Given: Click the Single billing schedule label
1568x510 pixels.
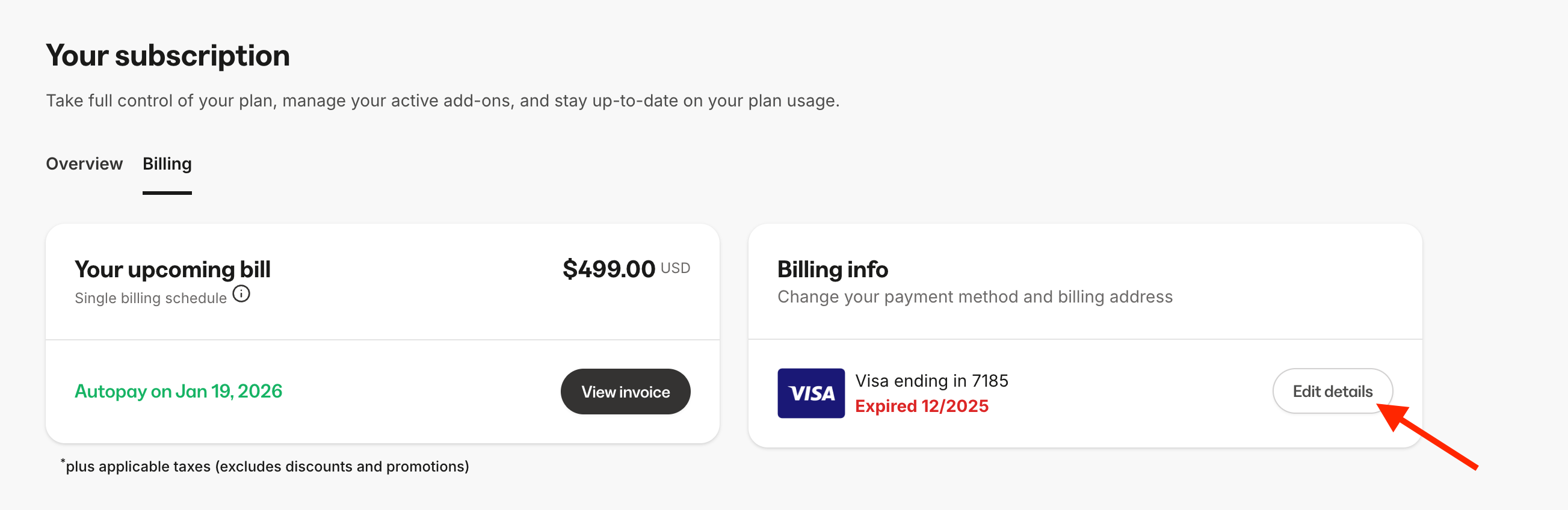Looking at the screenshot, I should point(151,298).
